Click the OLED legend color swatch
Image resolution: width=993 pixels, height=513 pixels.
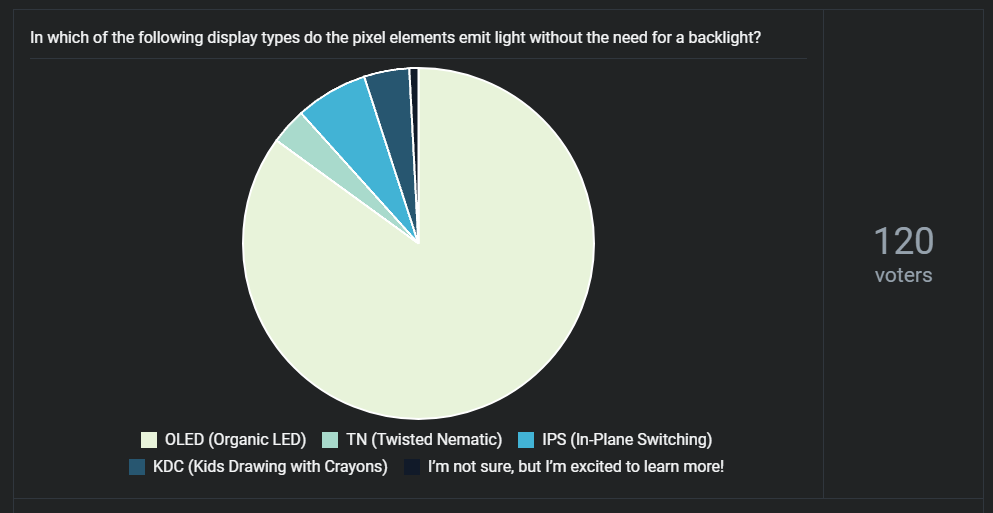[x=149, y=440]
